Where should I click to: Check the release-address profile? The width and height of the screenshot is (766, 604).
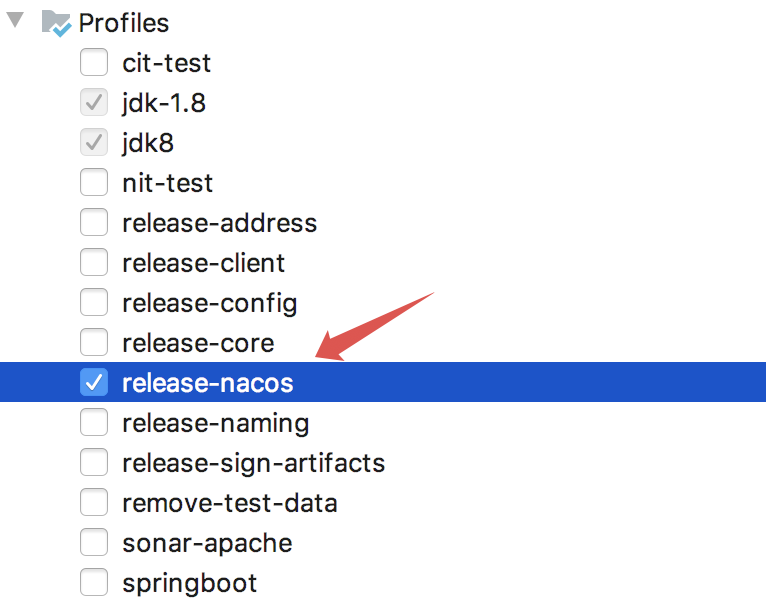pos(94,223)
